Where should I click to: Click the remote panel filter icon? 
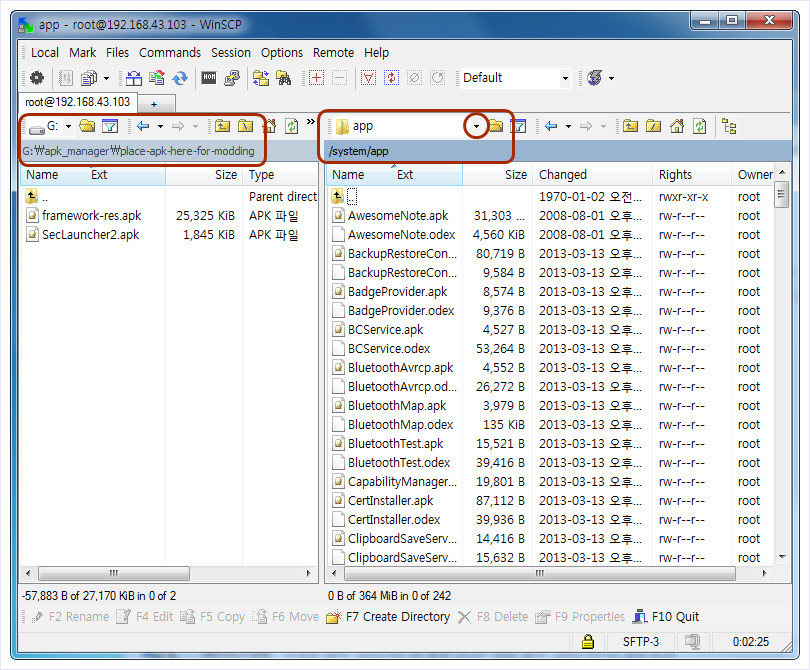point(518,126)
